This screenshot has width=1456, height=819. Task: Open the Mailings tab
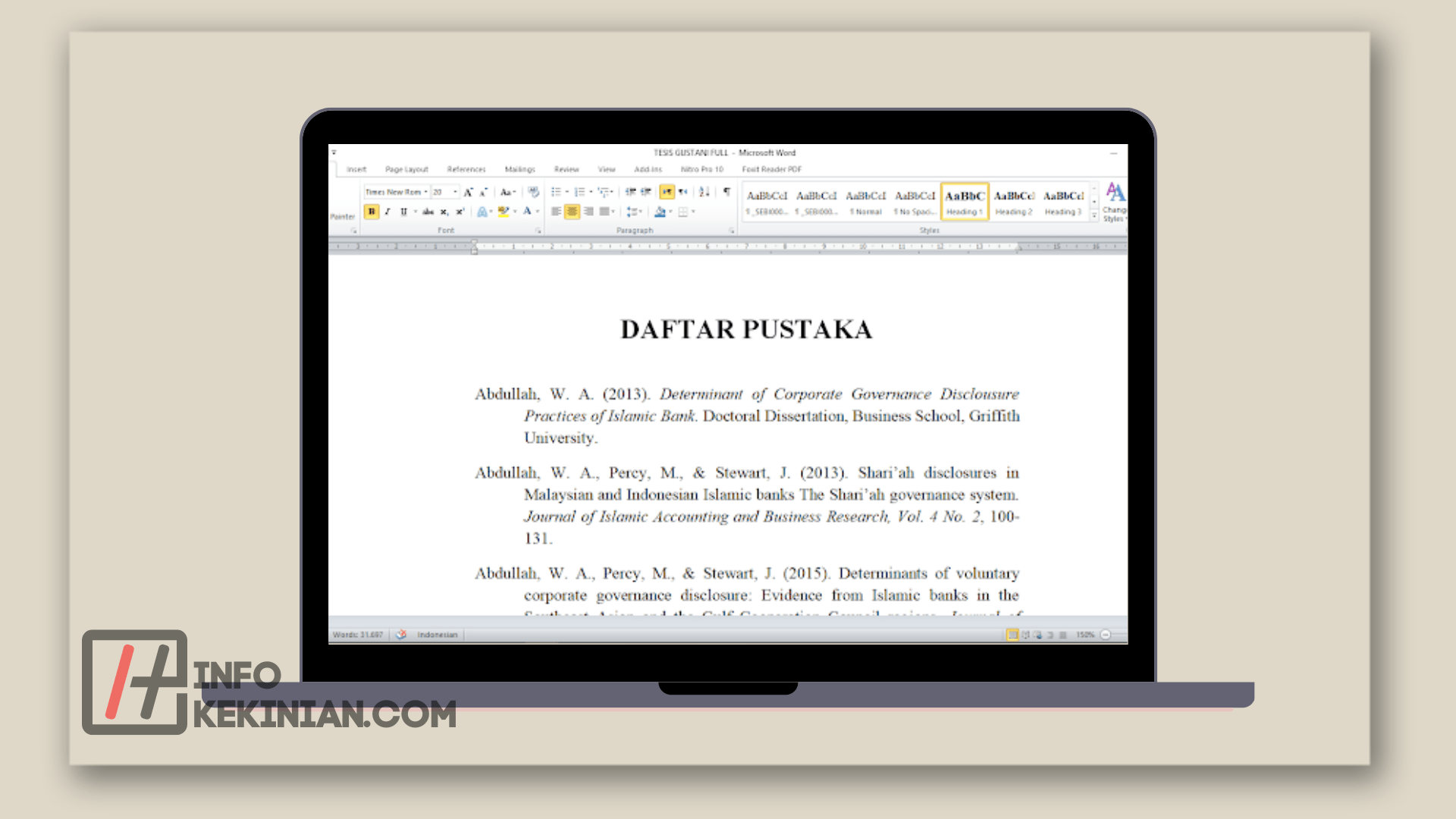(520, 169)
